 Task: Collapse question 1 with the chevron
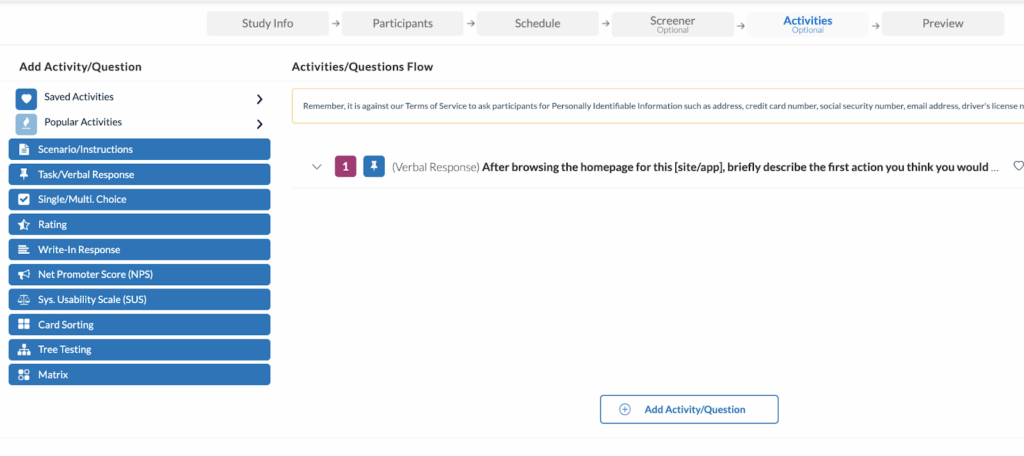coord(317,167)
